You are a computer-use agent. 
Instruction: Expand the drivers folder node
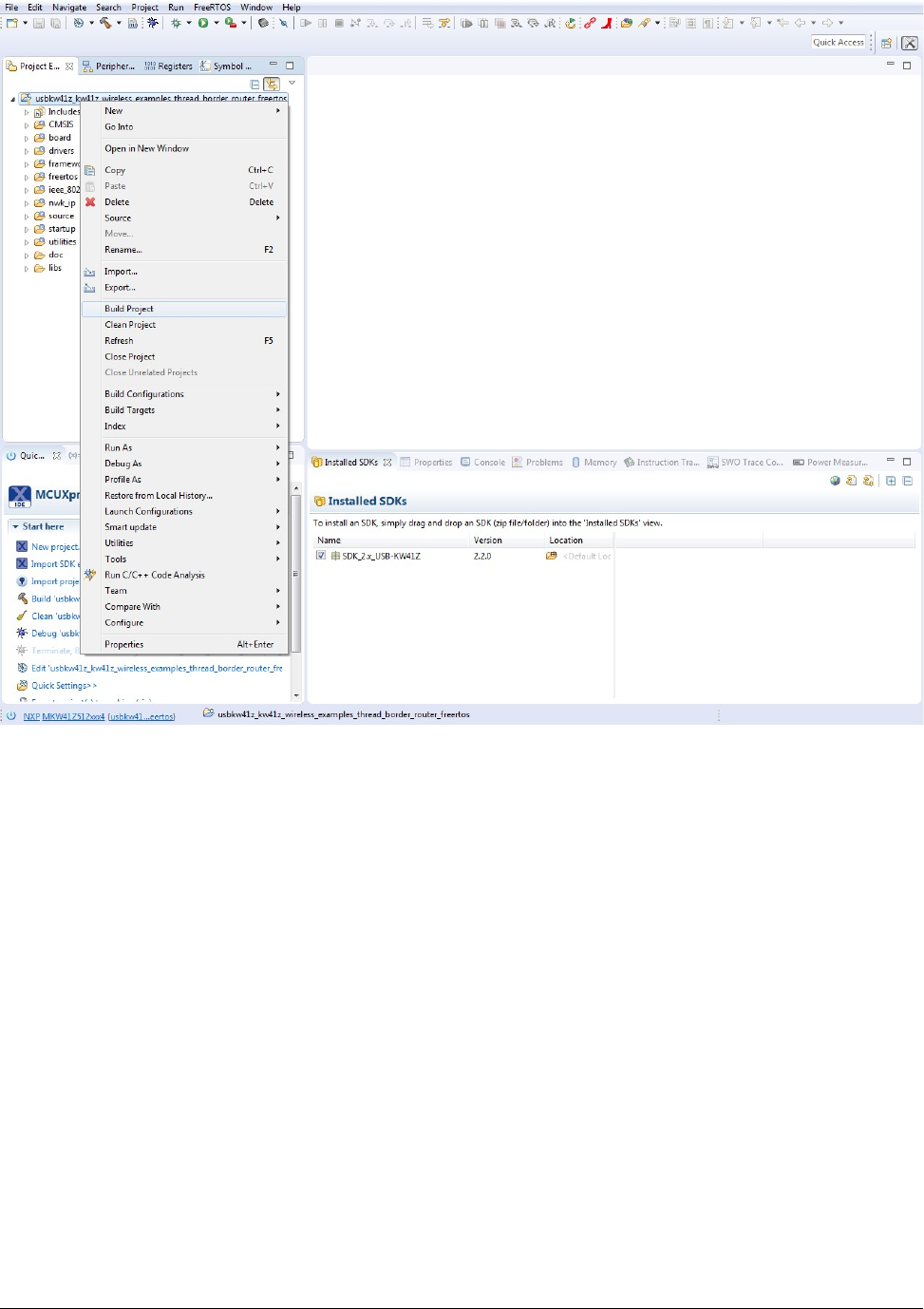point(27,151)
